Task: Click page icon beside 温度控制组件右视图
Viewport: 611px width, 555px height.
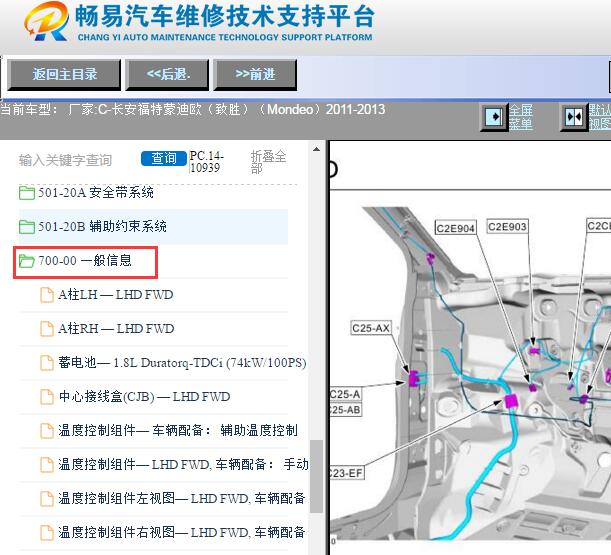Action: (x=47, y=532)
